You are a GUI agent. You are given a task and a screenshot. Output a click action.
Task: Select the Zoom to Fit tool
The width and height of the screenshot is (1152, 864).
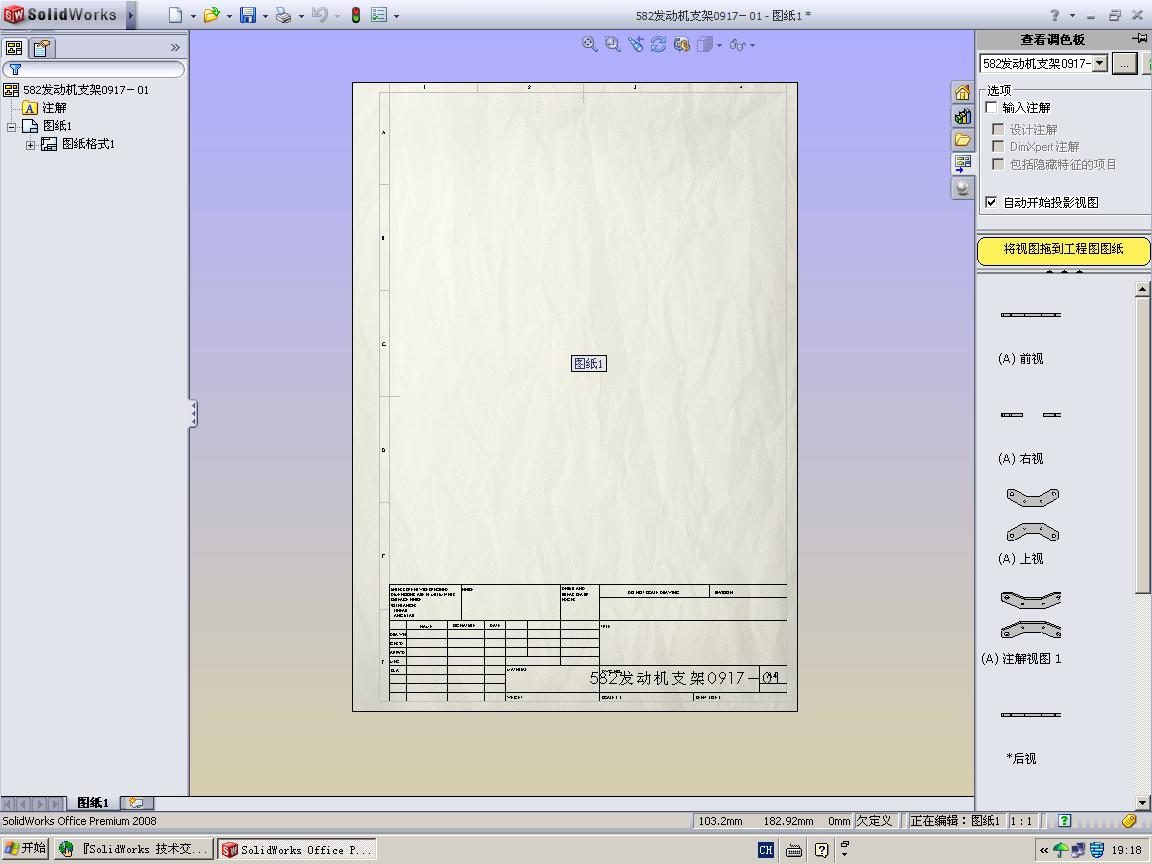[588, 44]
